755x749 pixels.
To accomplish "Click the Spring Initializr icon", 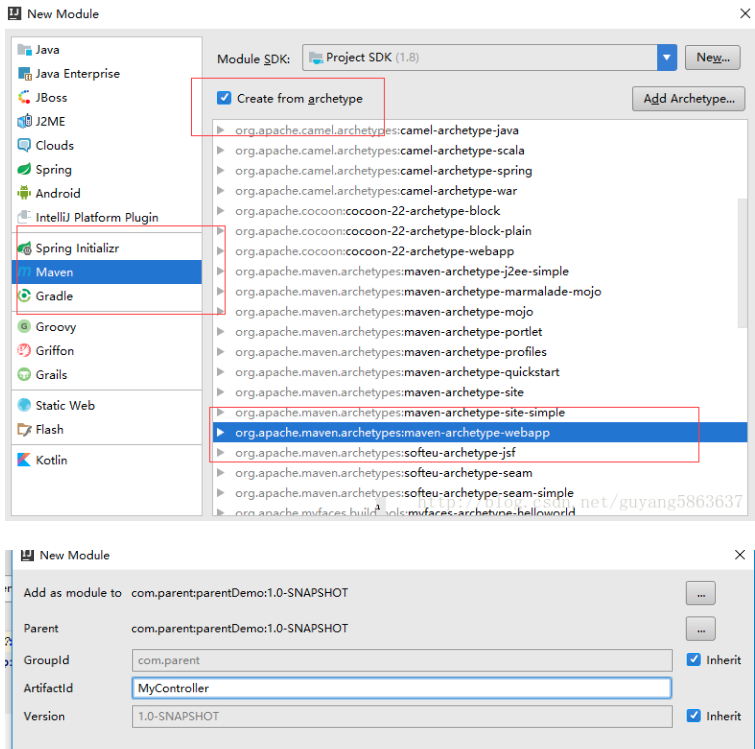I will click(x=24, y=248).
